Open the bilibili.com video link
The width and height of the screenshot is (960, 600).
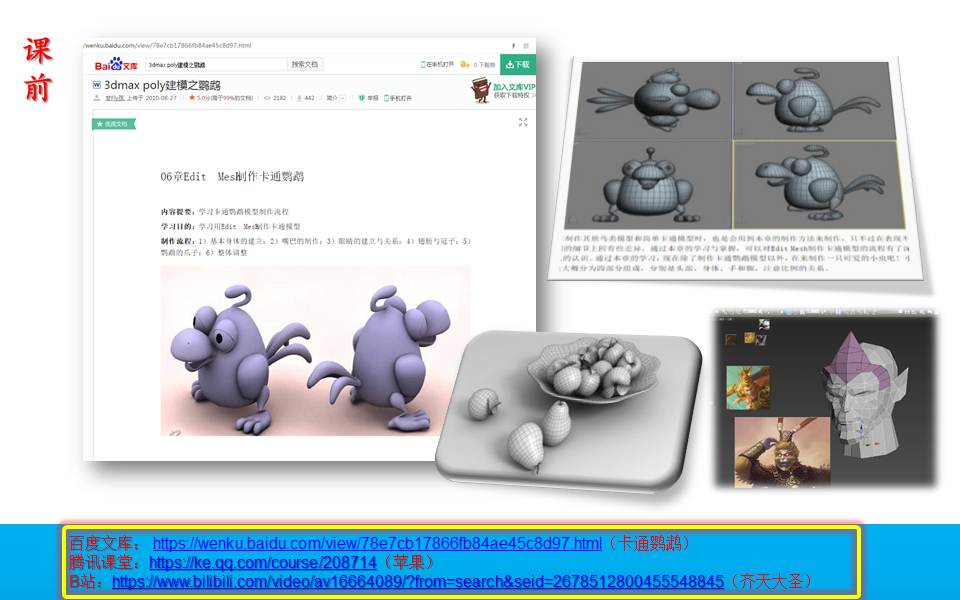click(x=417, y=581)
